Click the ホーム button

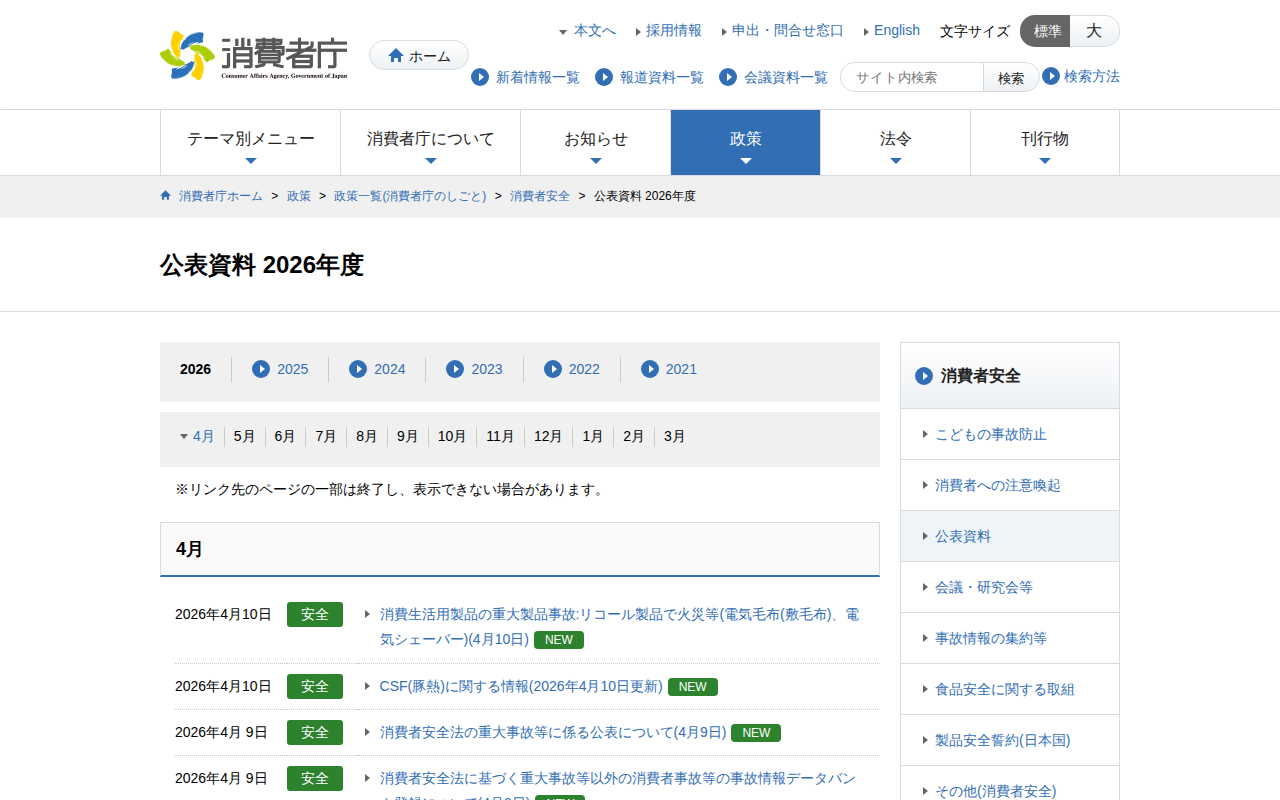[x=419, y=56]
